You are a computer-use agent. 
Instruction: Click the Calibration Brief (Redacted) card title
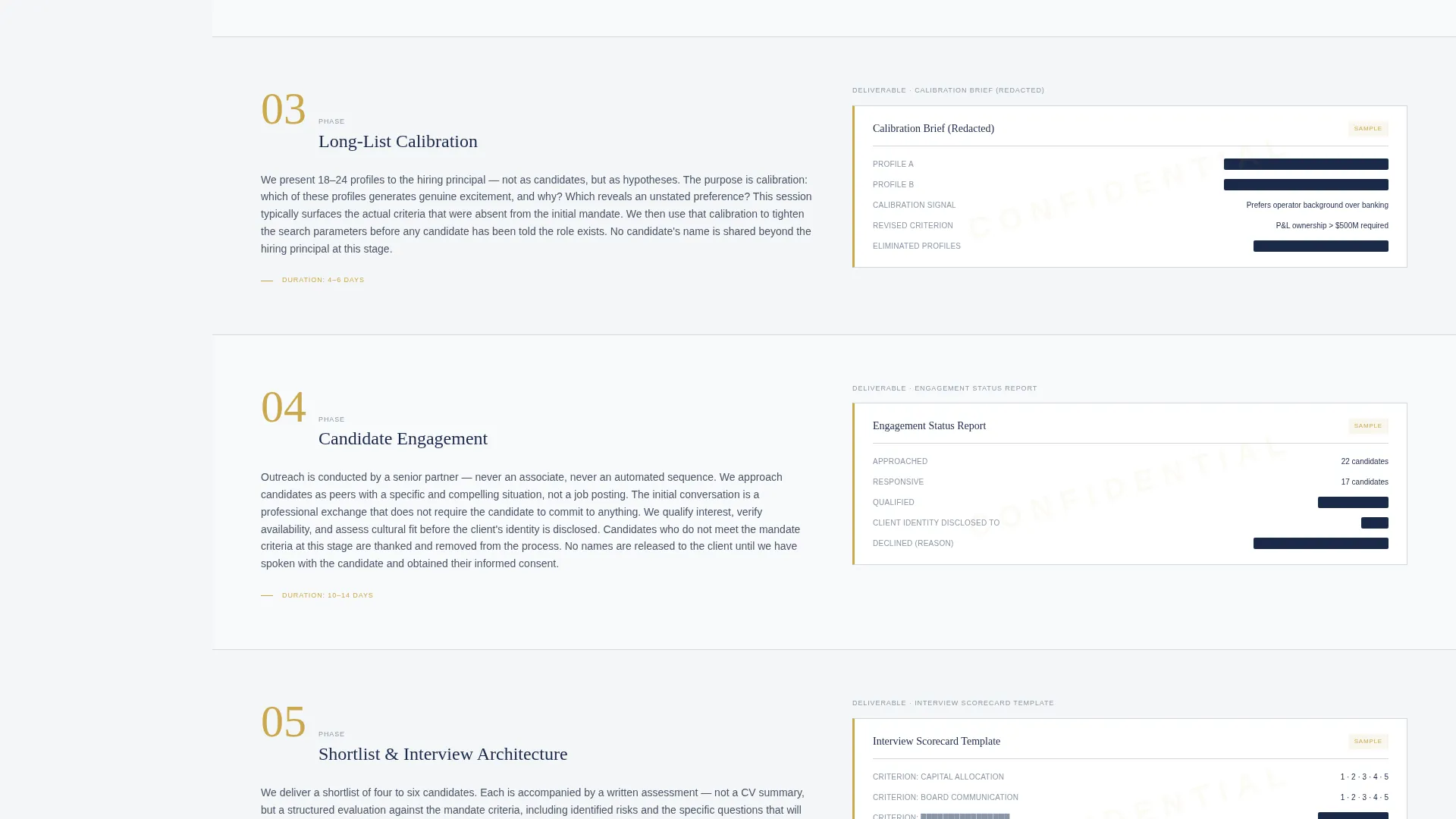coord(934,129)
